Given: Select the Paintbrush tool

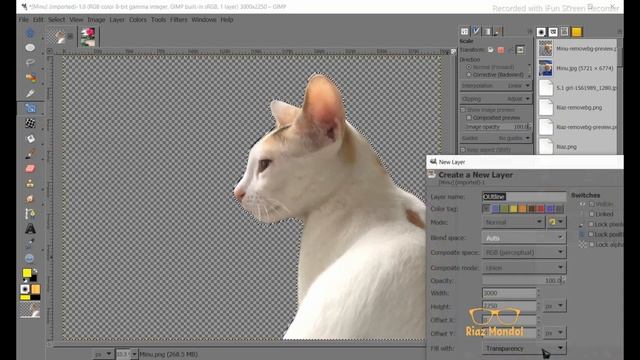Looking at the screenshot, I should (x=30, y=154).
